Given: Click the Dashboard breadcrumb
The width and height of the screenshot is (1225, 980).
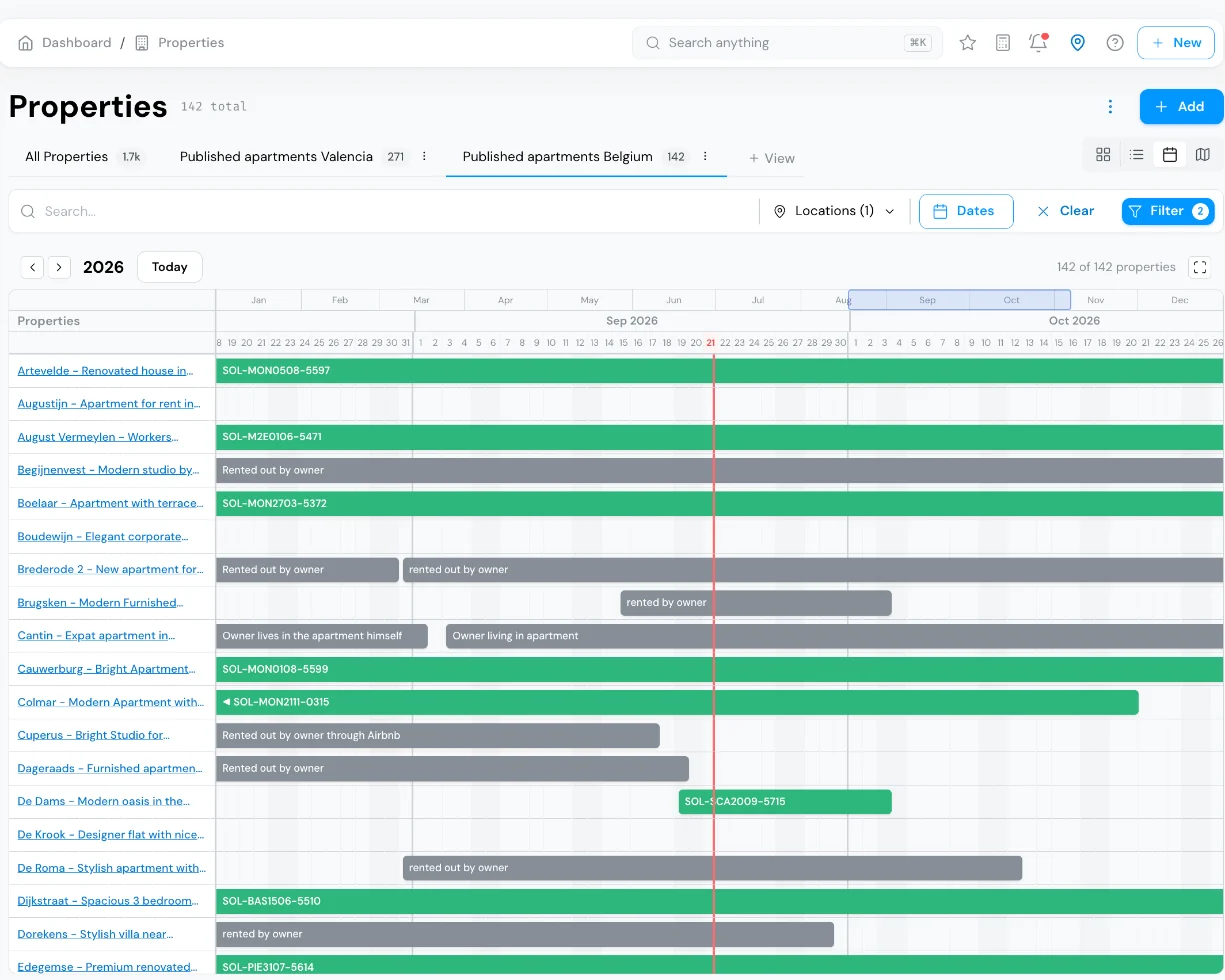Looking at the screenshot, I should pos(76,43).
